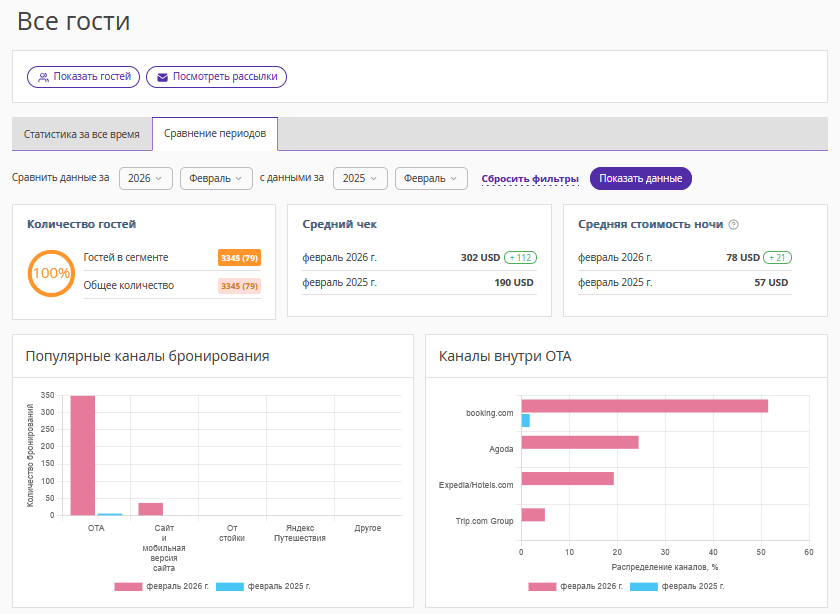Open the 2025 year dropdown

pos(360,178)
